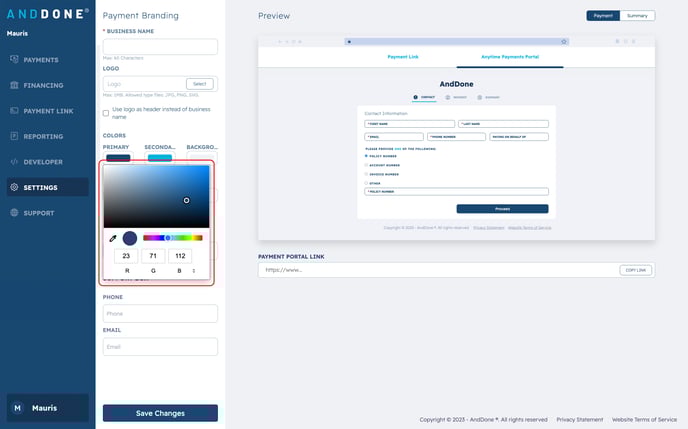Select a logo file to upload
This screenshot has width=688, height=429.
[x=200, y=84]
